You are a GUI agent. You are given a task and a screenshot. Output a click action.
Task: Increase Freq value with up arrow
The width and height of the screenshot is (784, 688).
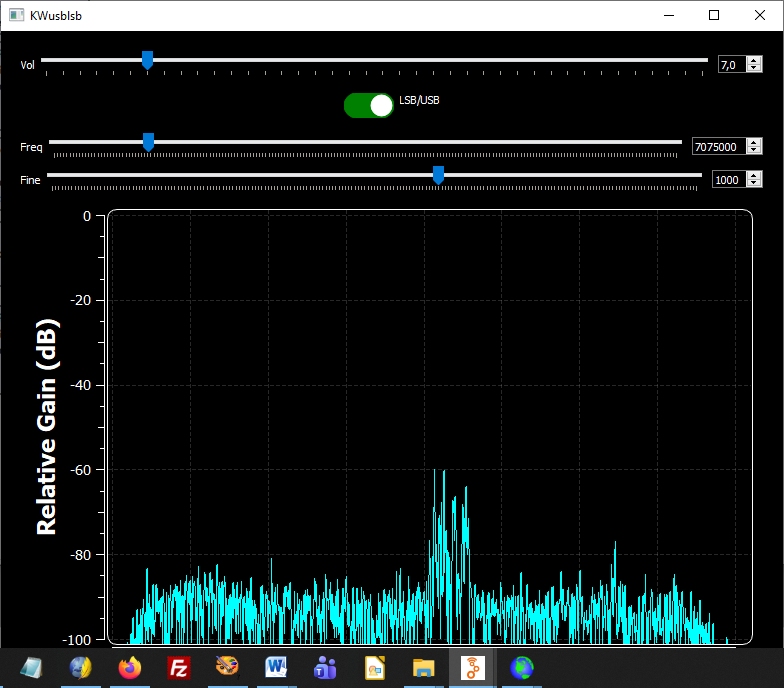tap(754, 142)
